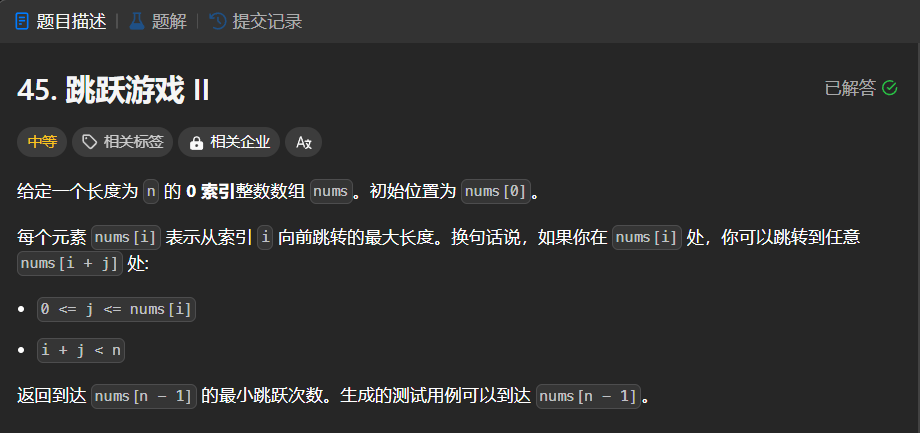Click the 题目描述 document icon
This screenshot has width=920, height=433.
pos(22,22)
